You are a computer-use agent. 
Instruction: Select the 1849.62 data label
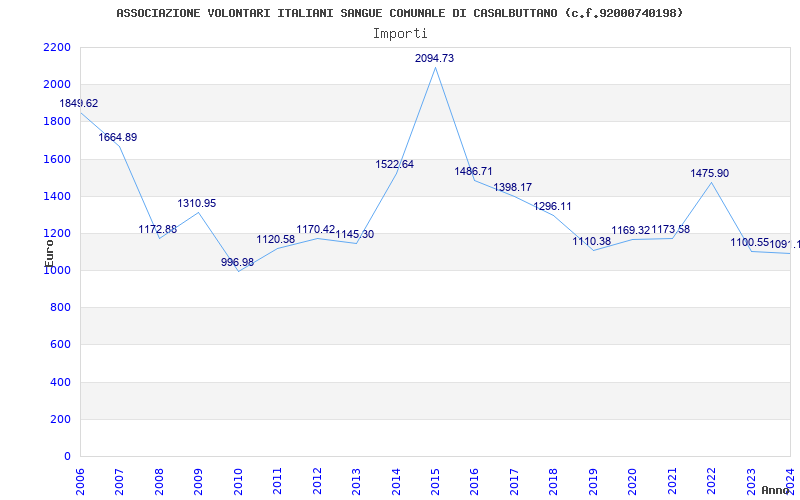79,104
